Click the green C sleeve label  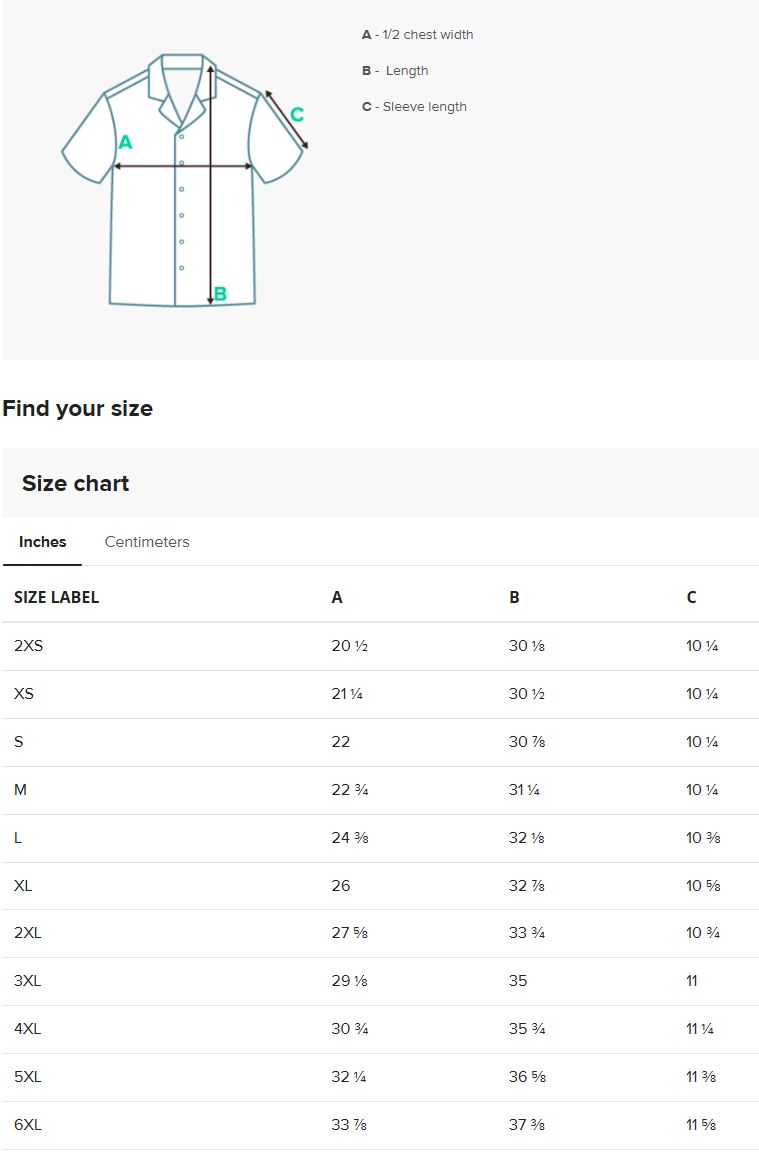pyautogui.click(x=297, y=115)
